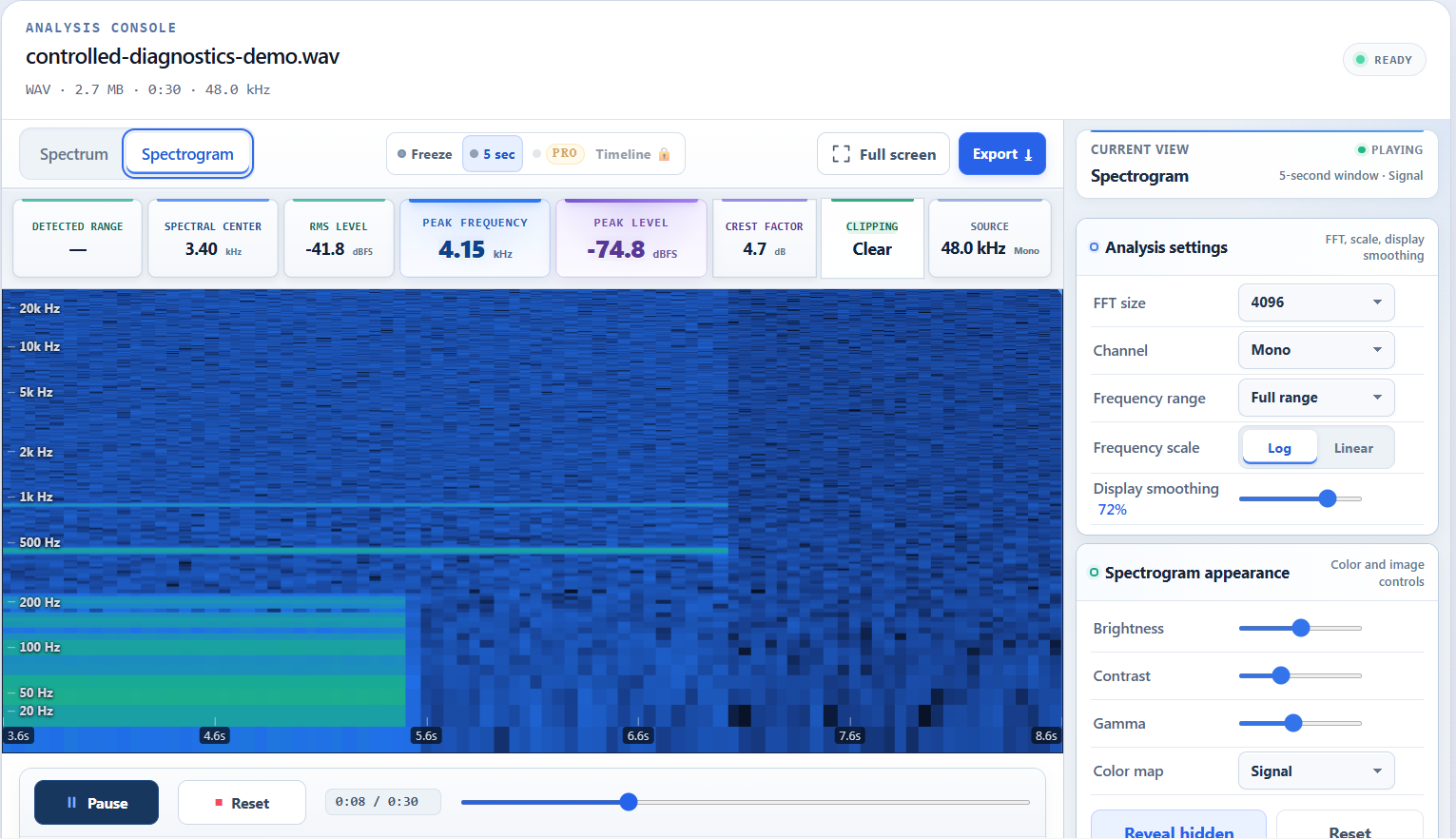Screen dimensions: 1456x839
Task: Click the red stop square in Reset
Action: point(219,803)
